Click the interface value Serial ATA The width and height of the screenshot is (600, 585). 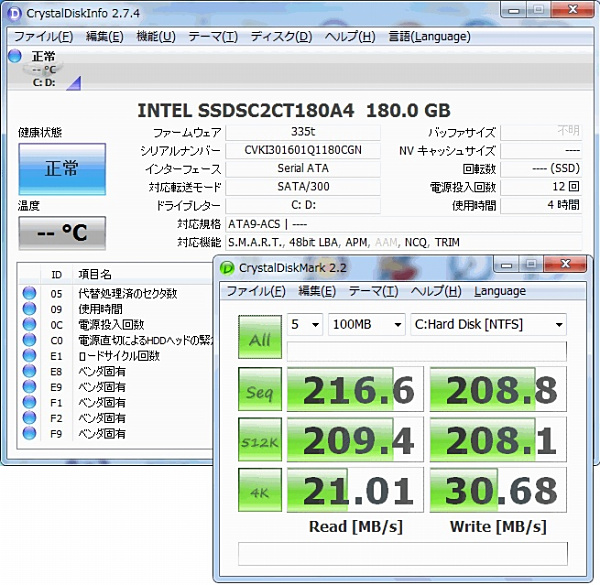pos(303,168)
